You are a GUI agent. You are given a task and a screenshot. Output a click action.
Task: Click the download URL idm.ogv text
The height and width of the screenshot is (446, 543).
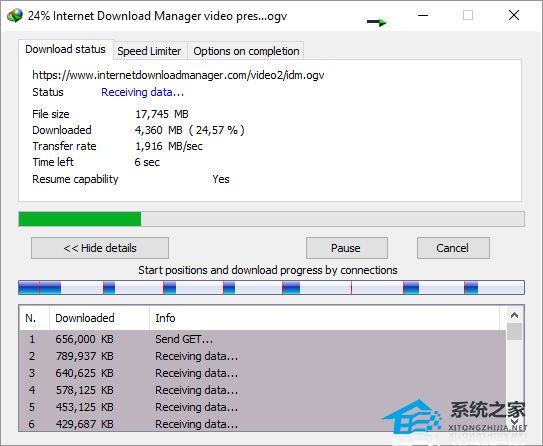point(178,75)
